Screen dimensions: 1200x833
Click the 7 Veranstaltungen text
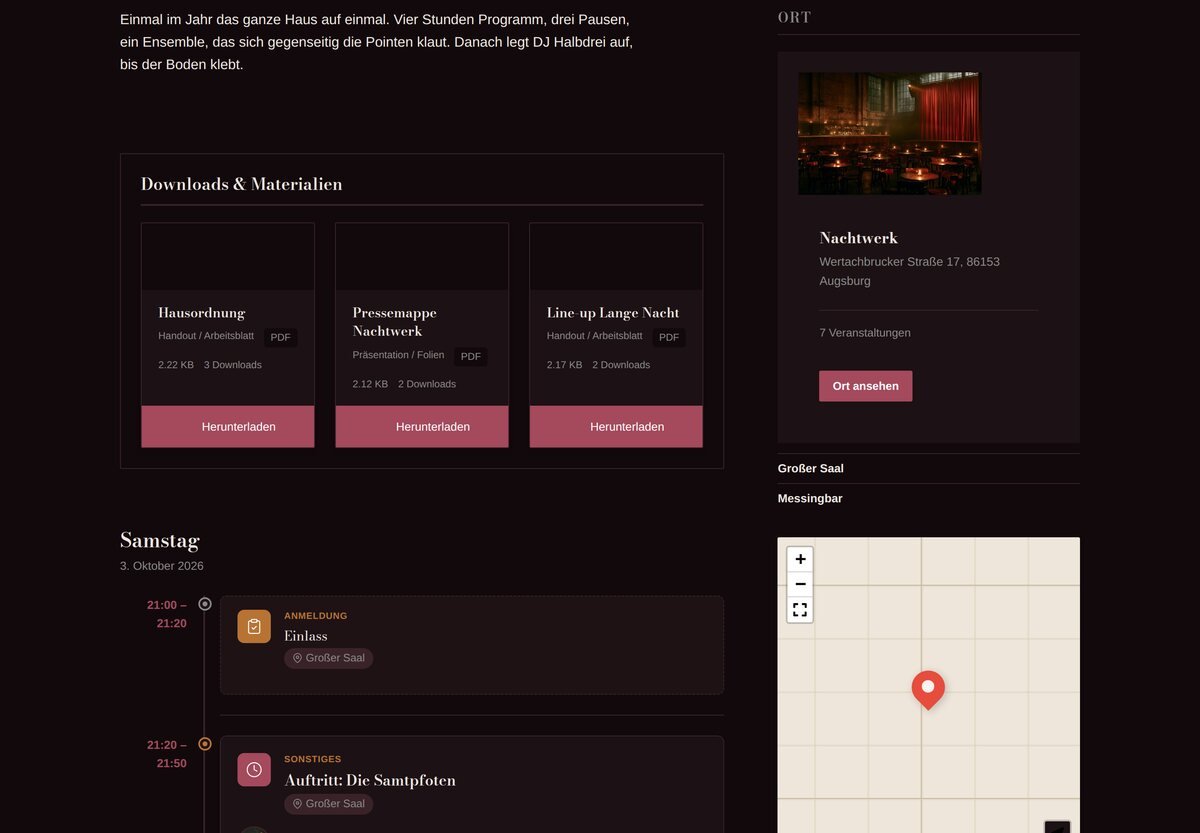point(865,333)
